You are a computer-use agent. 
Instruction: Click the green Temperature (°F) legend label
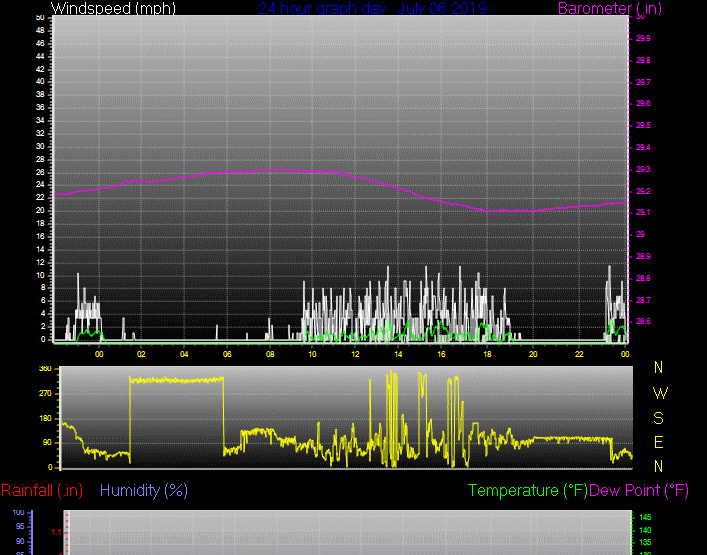point(528,490)
